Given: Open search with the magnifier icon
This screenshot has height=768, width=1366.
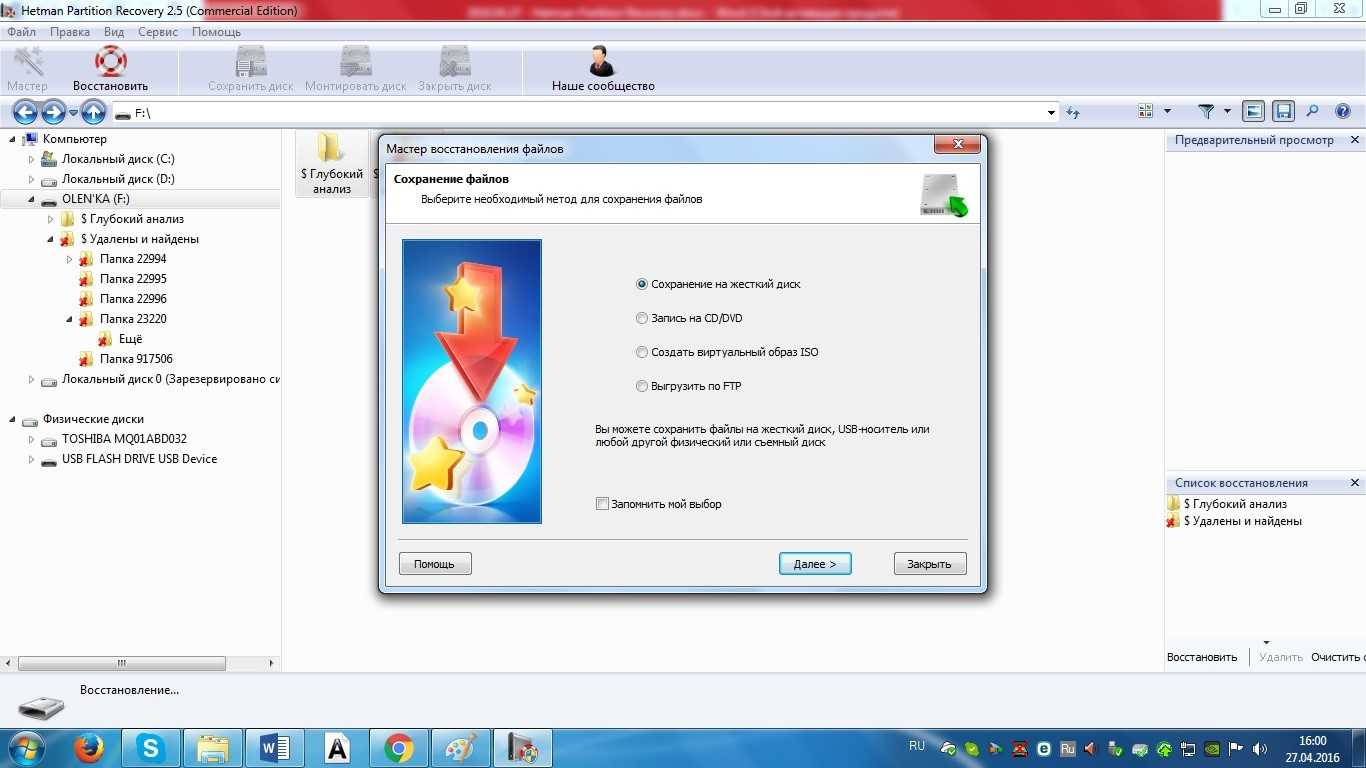Looking at the screenshot, I should click(1313, 112).
